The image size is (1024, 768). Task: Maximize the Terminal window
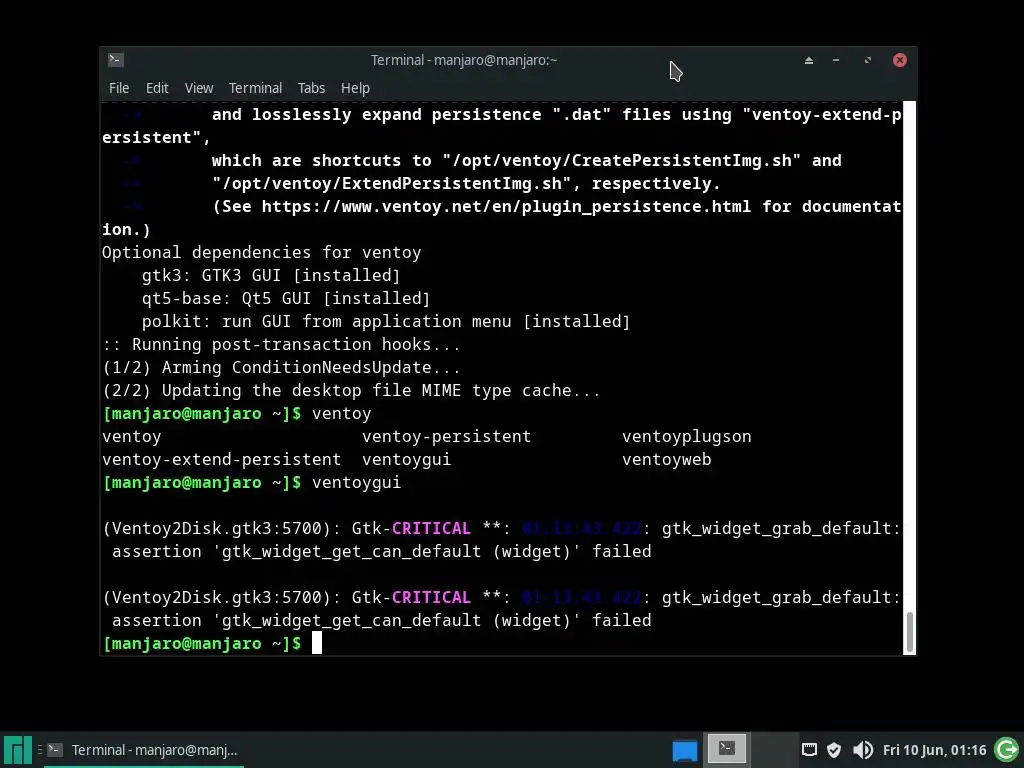[x=868, y=60]
